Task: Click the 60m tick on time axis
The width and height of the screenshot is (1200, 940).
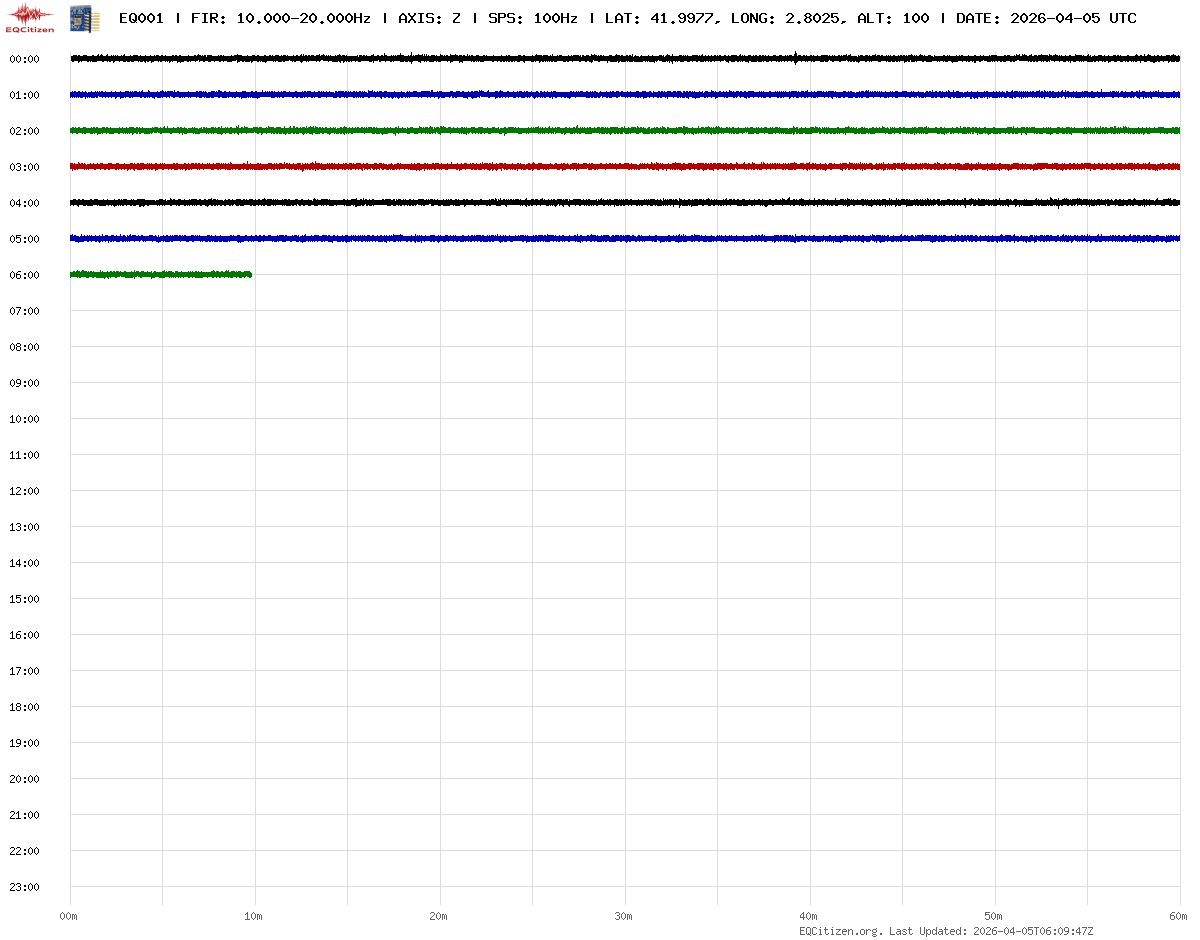Action: click(1179, 916)
